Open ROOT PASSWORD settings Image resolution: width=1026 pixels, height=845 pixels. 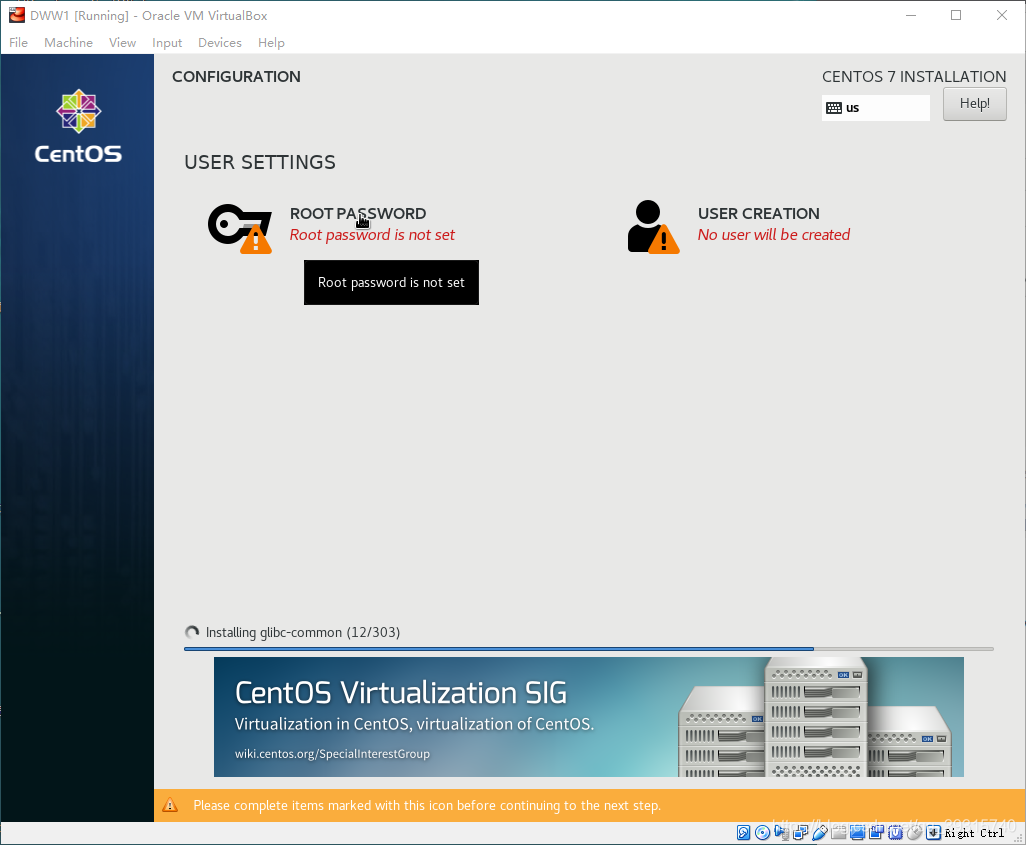pos(358,213)
